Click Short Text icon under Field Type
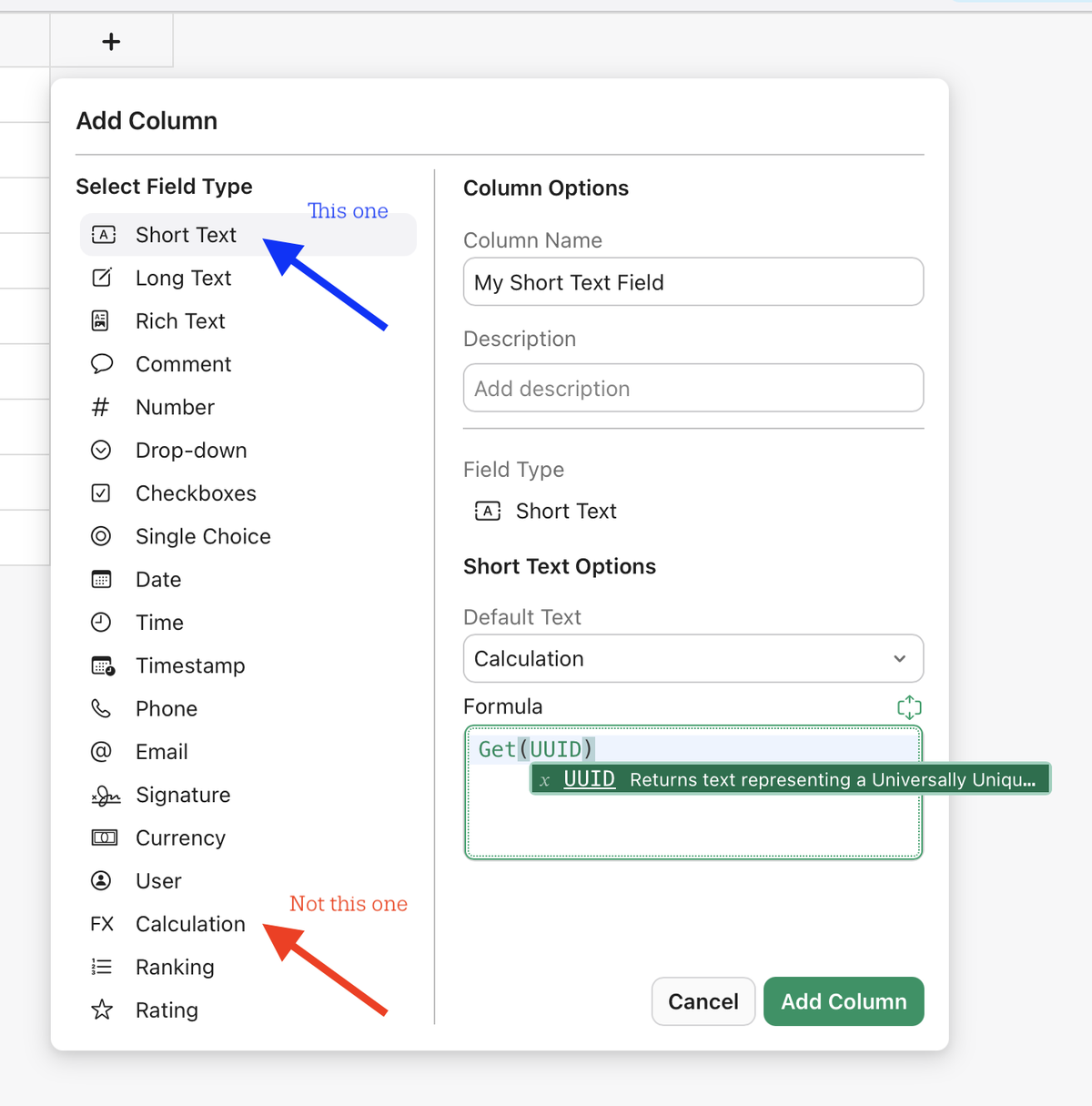Screen dimensions: 1092x1106 pyautogui.click(x=488, y=511)
